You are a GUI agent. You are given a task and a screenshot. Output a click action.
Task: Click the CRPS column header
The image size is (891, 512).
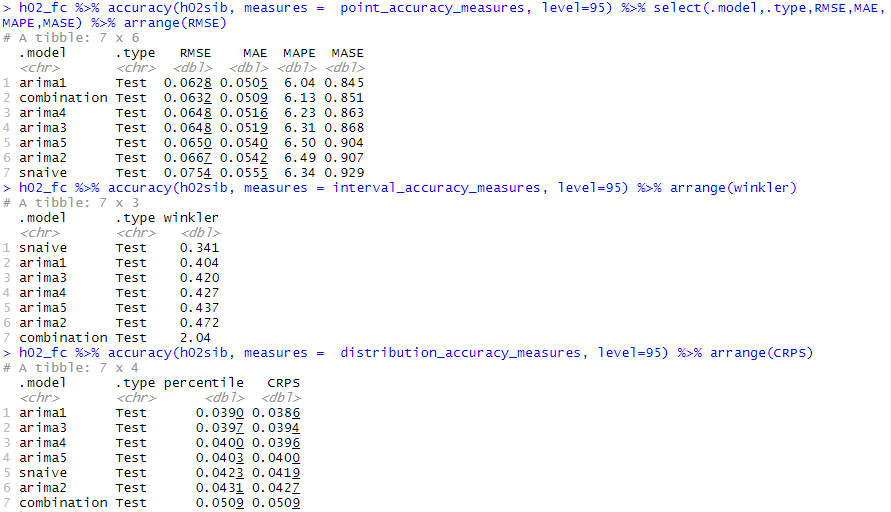(x=284, y=383)
